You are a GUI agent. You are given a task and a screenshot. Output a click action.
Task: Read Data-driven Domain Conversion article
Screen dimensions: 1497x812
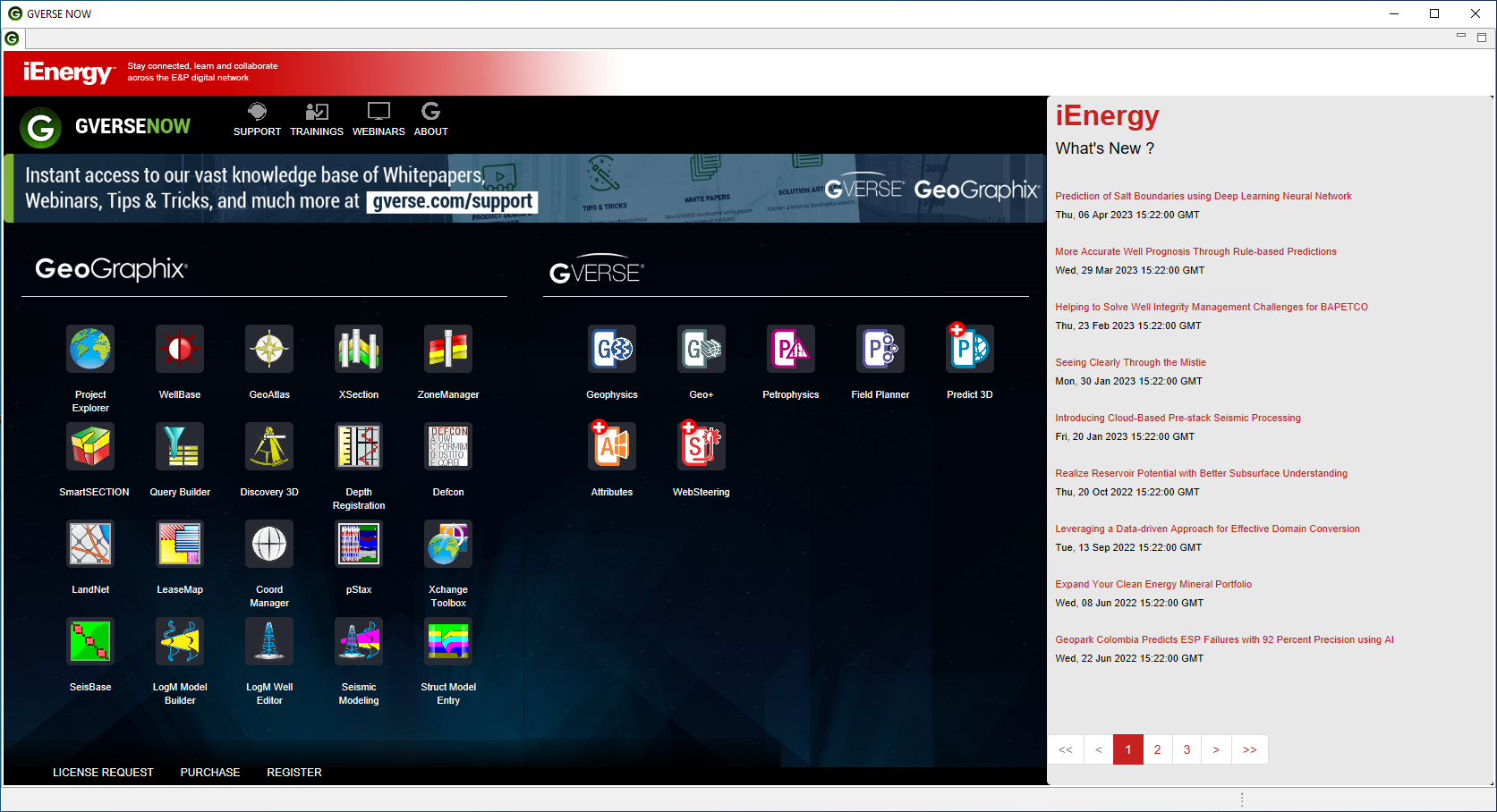point(1207,529)
